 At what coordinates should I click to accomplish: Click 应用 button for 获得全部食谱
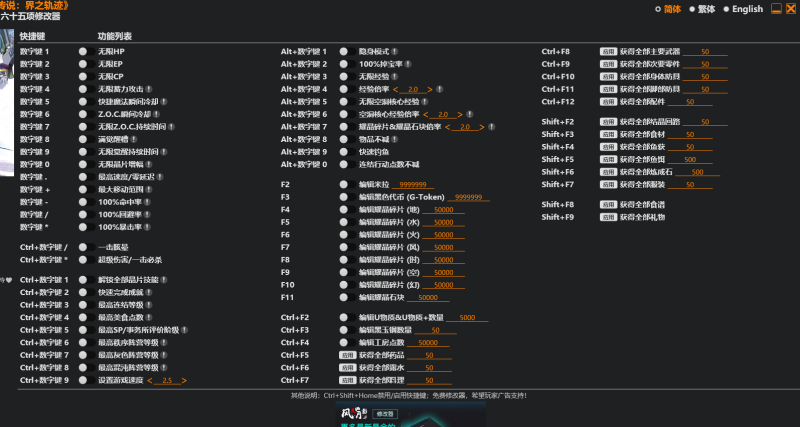(608, 205)
